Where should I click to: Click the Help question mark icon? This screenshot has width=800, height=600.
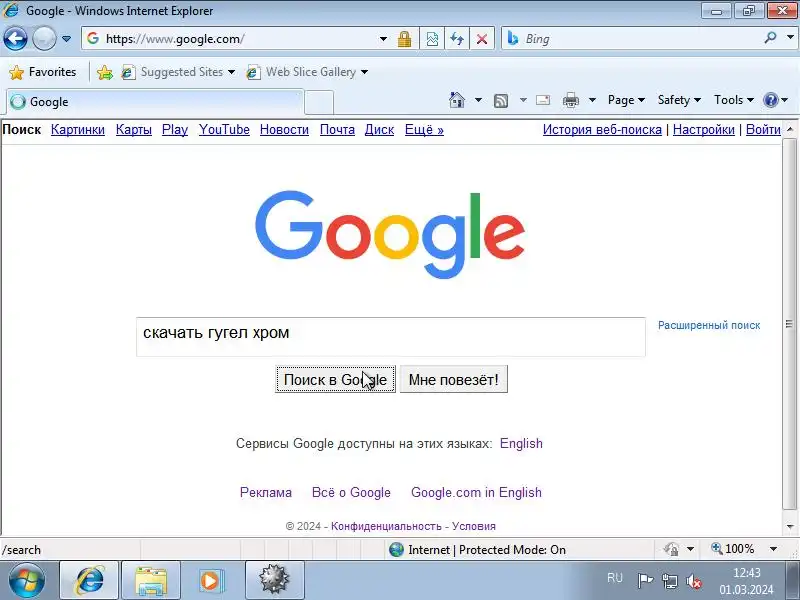click(x=770, y=100)
